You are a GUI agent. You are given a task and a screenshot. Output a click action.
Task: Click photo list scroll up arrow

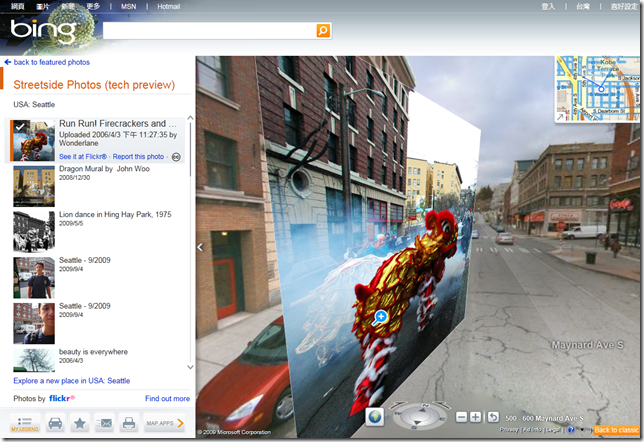[190, 118]
